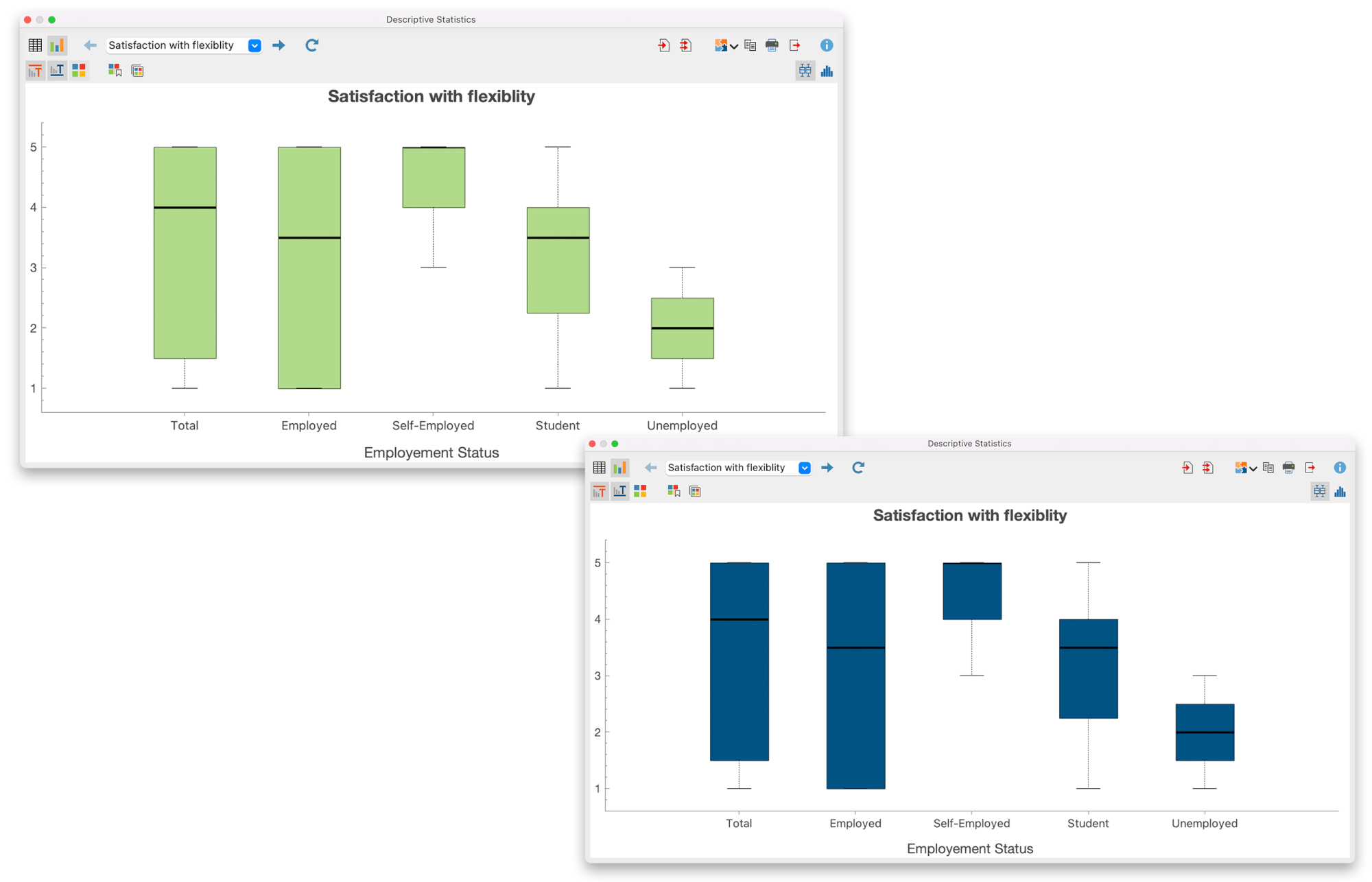Click the blue Student box

(x=1089, y=669)
